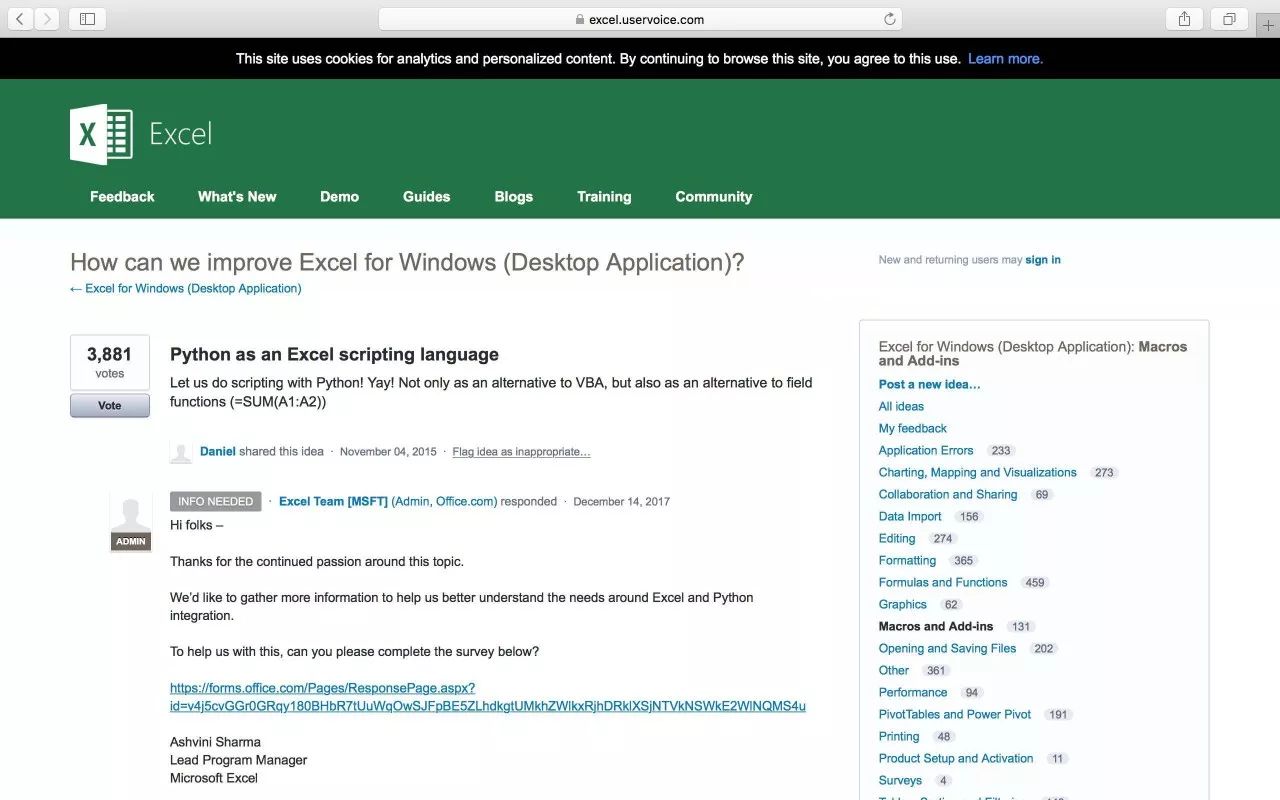Go back to Excel for Windows forum link

(x=186, y=288)
